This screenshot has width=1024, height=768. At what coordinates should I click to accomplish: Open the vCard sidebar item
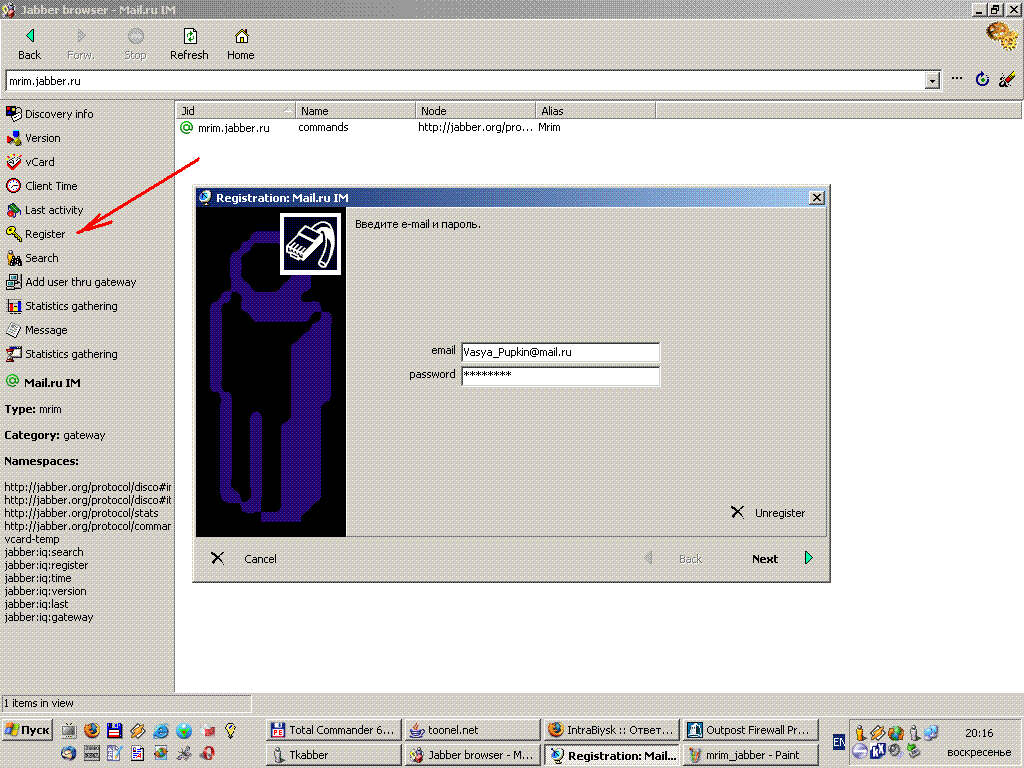[x=39, y=162]
